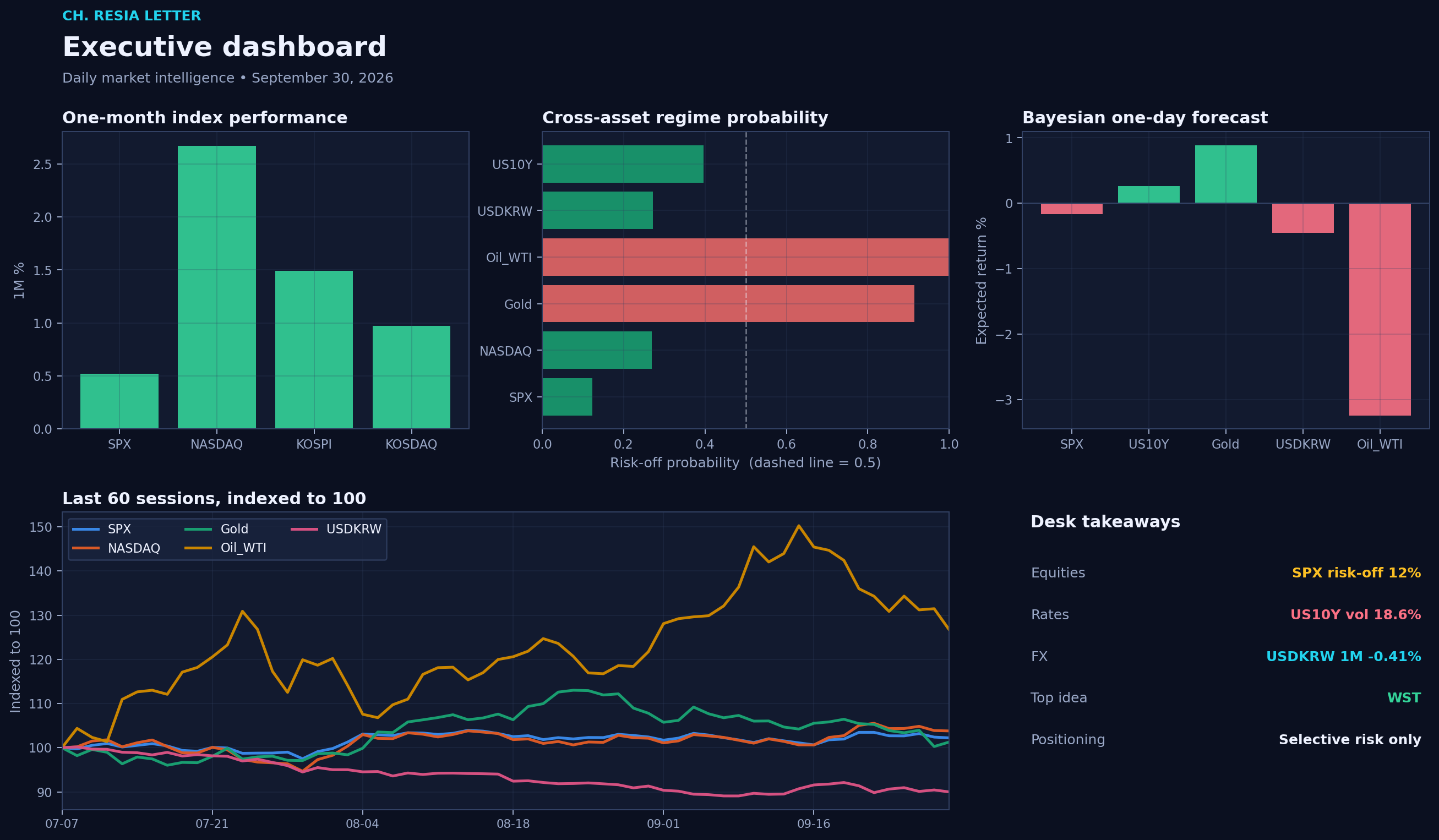Click the Positioning row label
The width and height of the screenshot is (1439, 840).
[x=1068, y=739]
